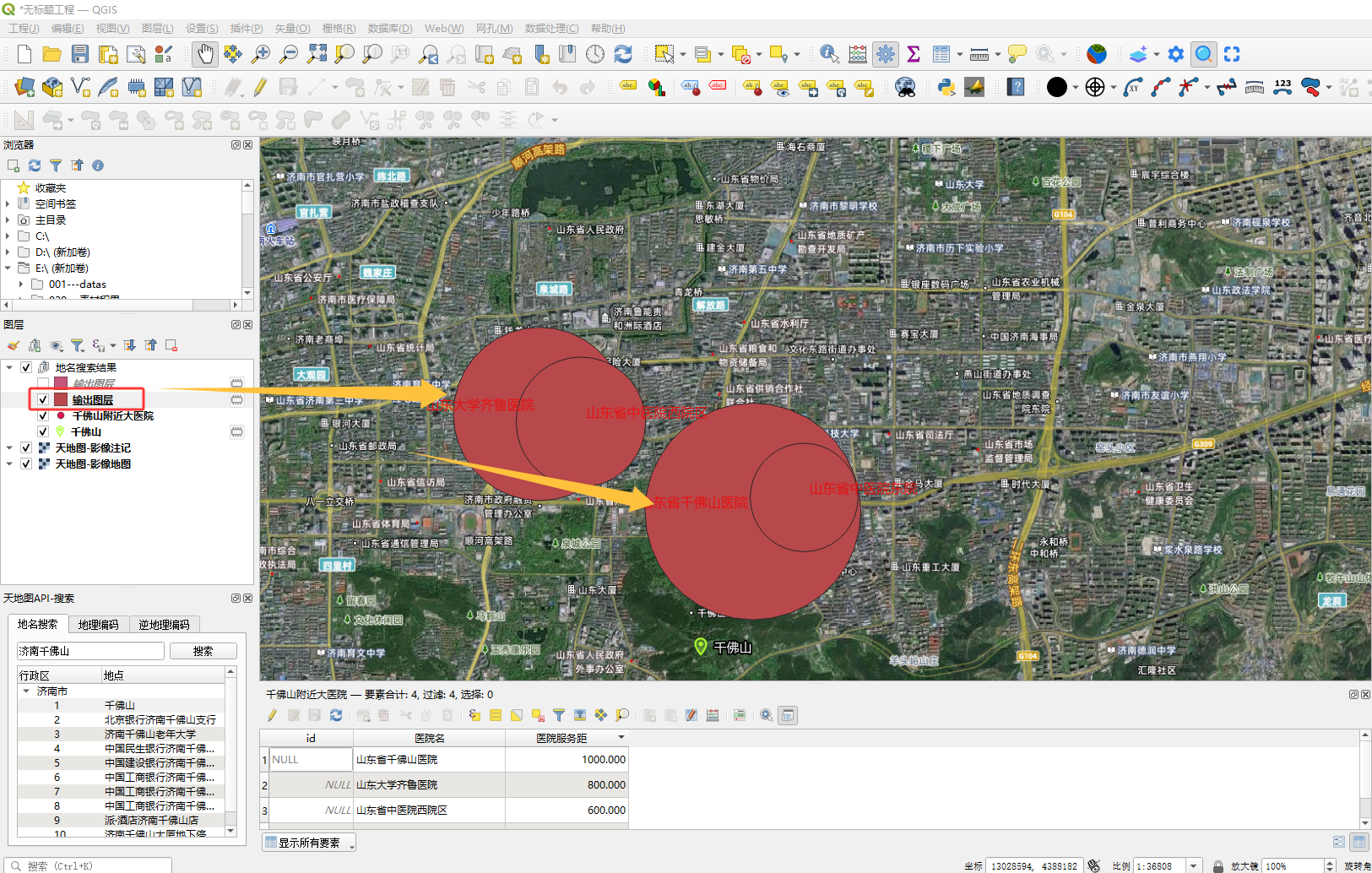Open the 数据处理(C) menu
This screenshot has height=873, width=1372.
(552, 28)
